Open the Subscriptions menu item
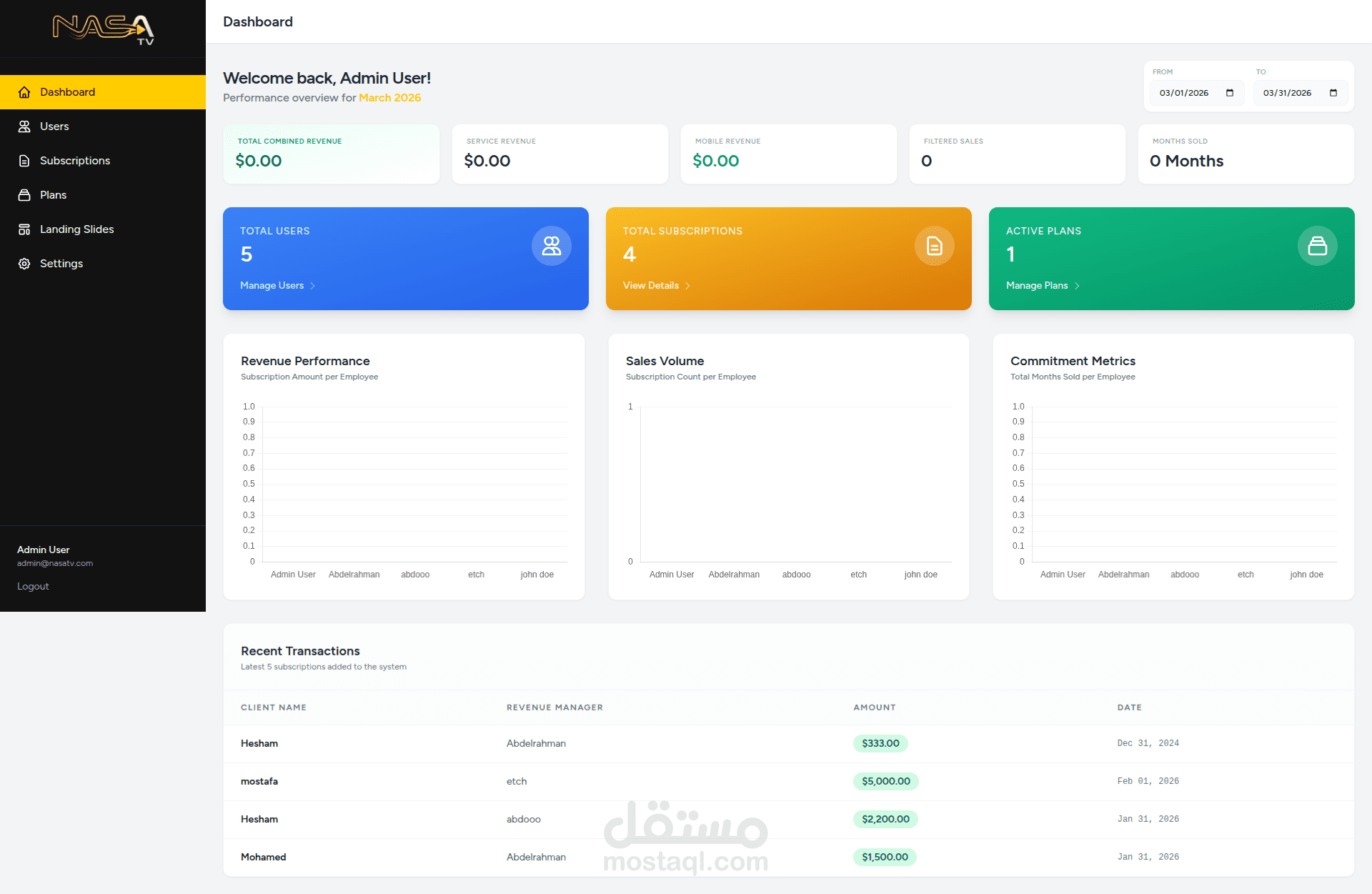This screenshot has width=1372, height=894. tap(75, 161)
